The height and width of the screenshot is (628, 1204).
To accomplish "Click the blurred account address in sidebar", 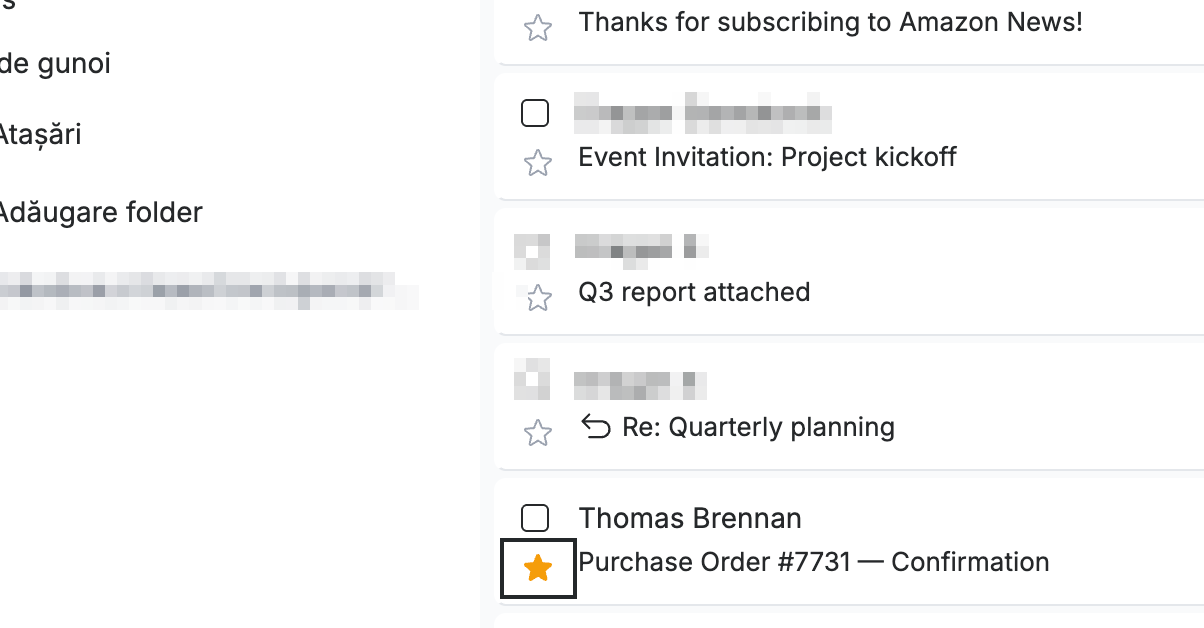I will (x=208, y=291).
